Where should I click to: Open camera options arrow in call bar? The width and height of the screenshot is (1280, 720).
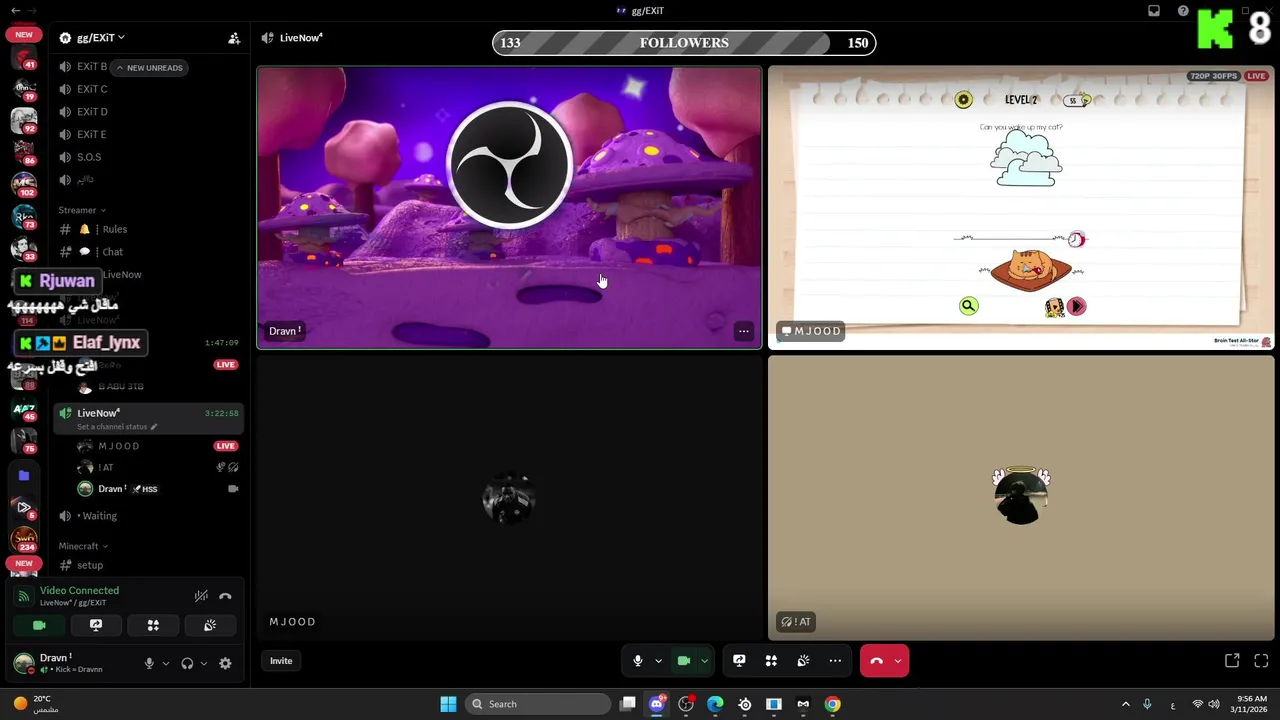click(x=704, y=661)
